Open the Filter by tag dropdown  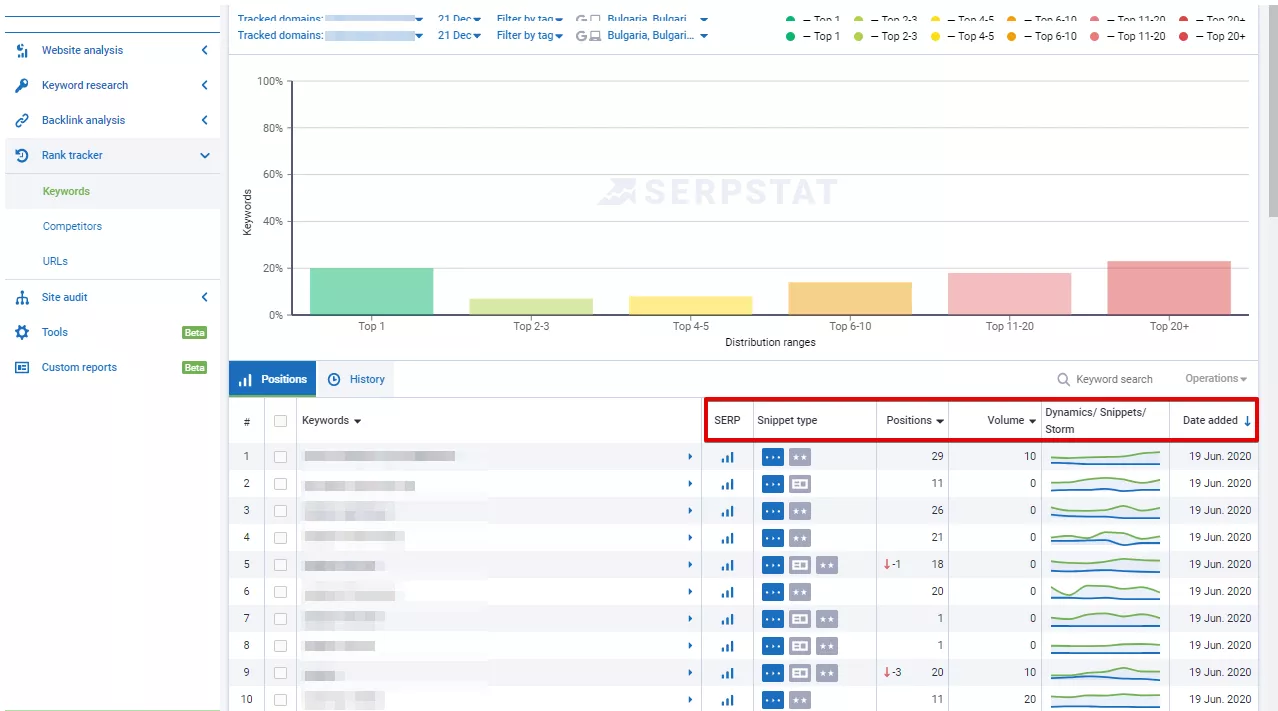pos(530,35)
